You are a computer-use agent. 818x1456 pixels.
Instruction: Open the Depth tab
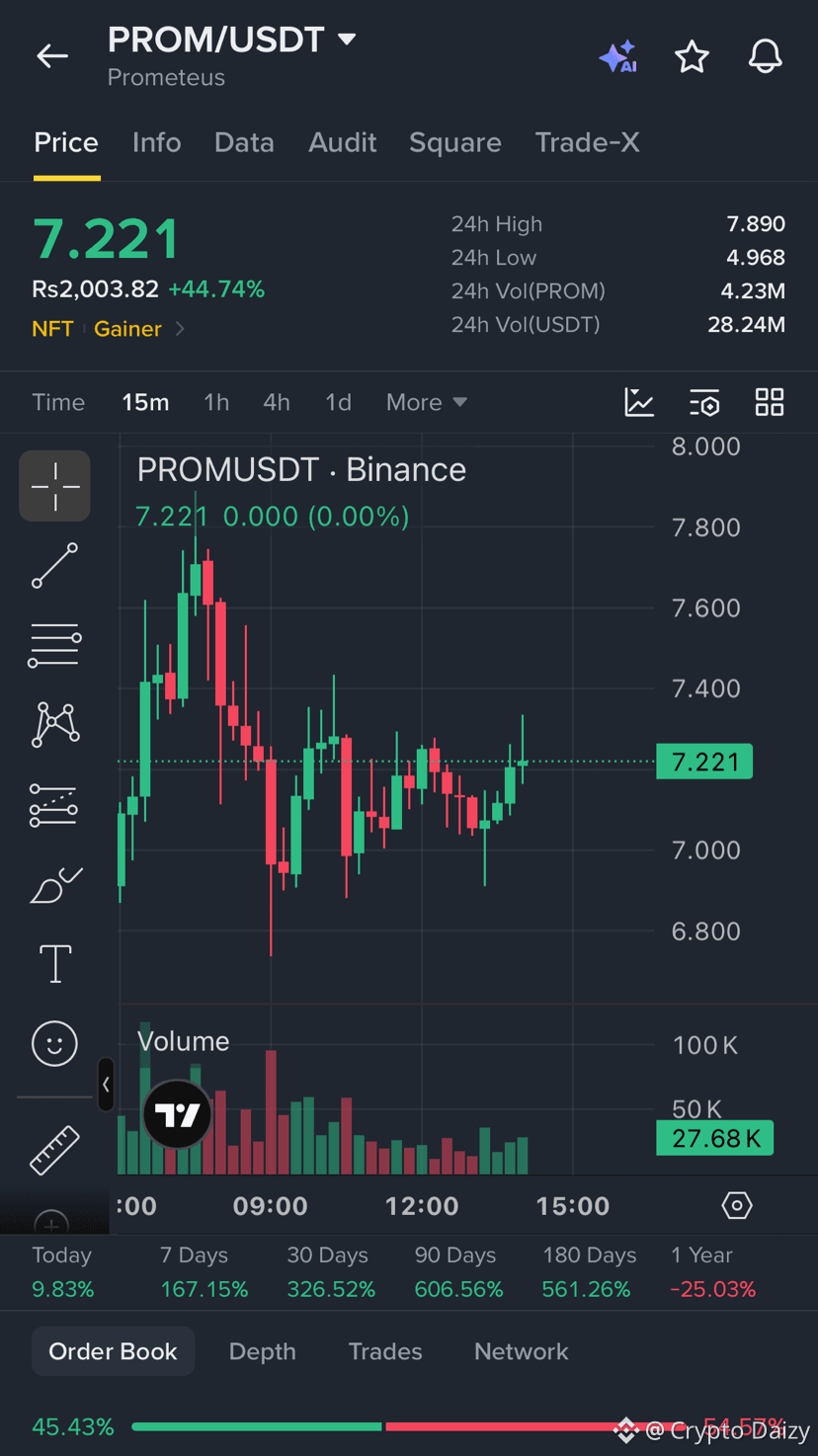pos(262,1351)
